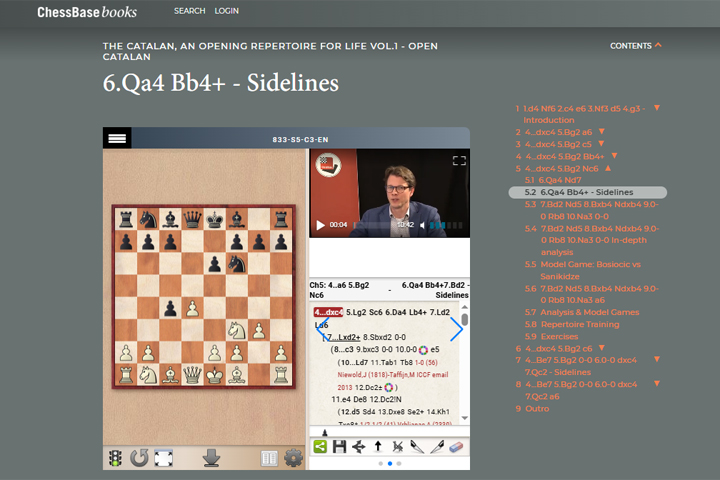Open the hamburger menu above the chessboard

pos(117,138)
